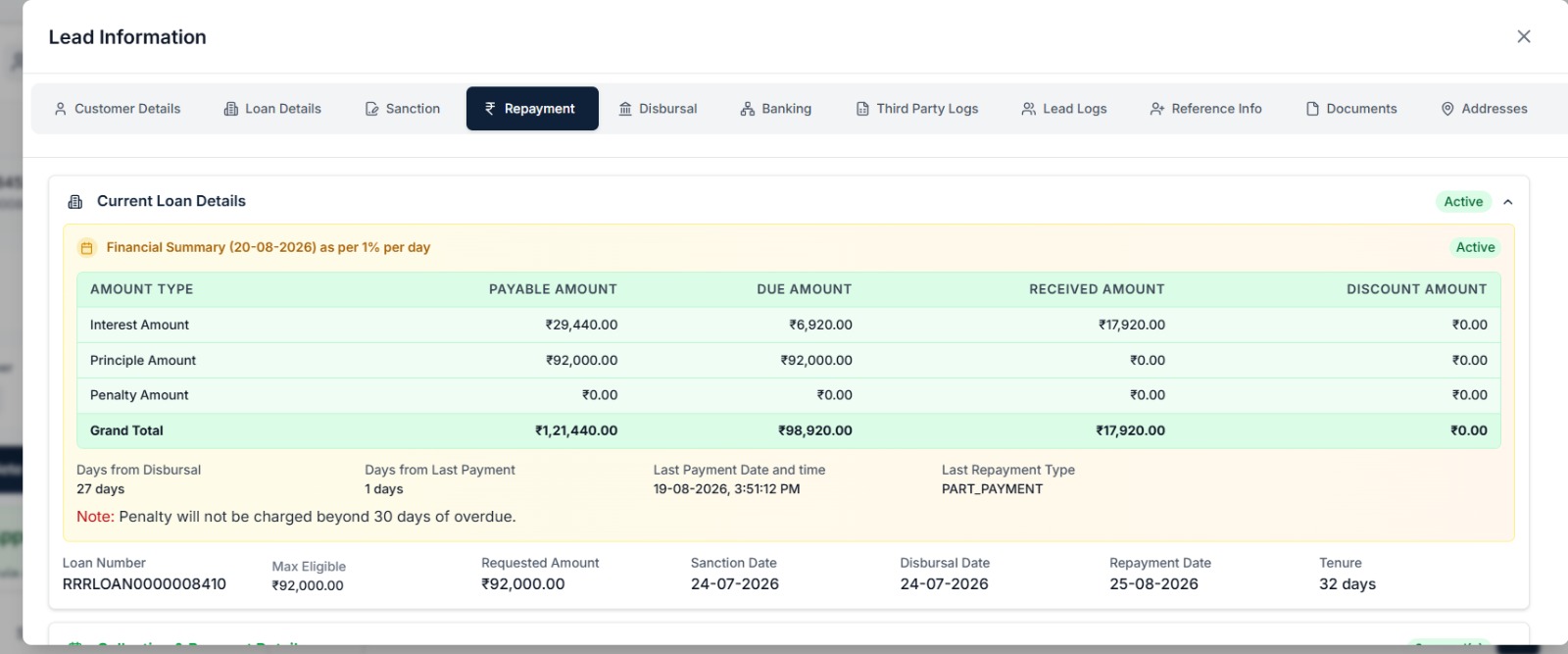
Task: Collapse the Current Loan Details section
Action: pyautogui.click(x=1508, y=202)
